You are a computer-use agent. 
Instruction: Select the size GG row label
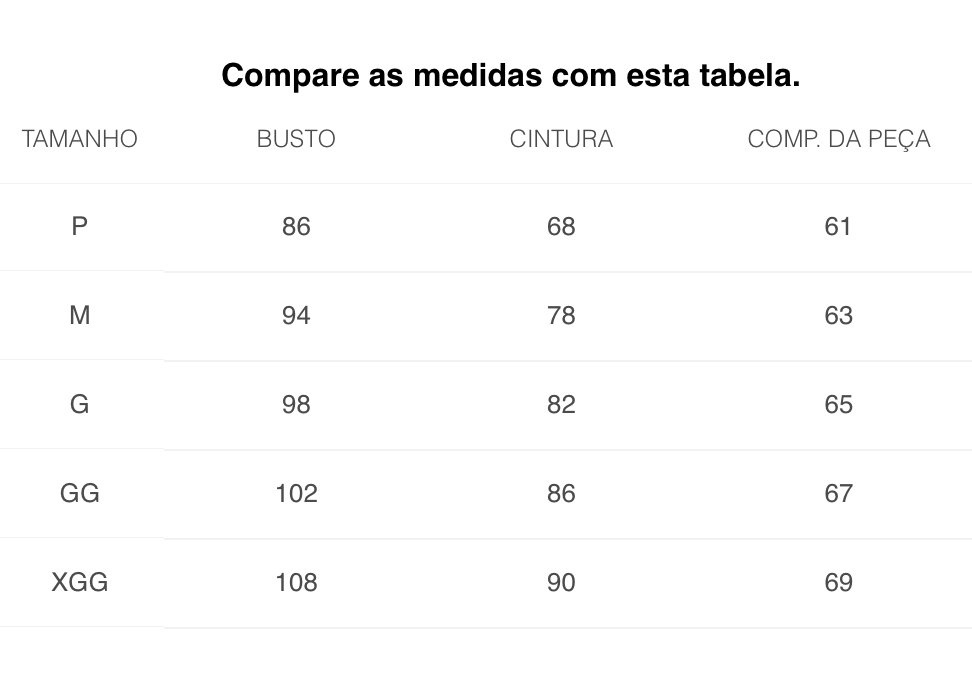79,493
